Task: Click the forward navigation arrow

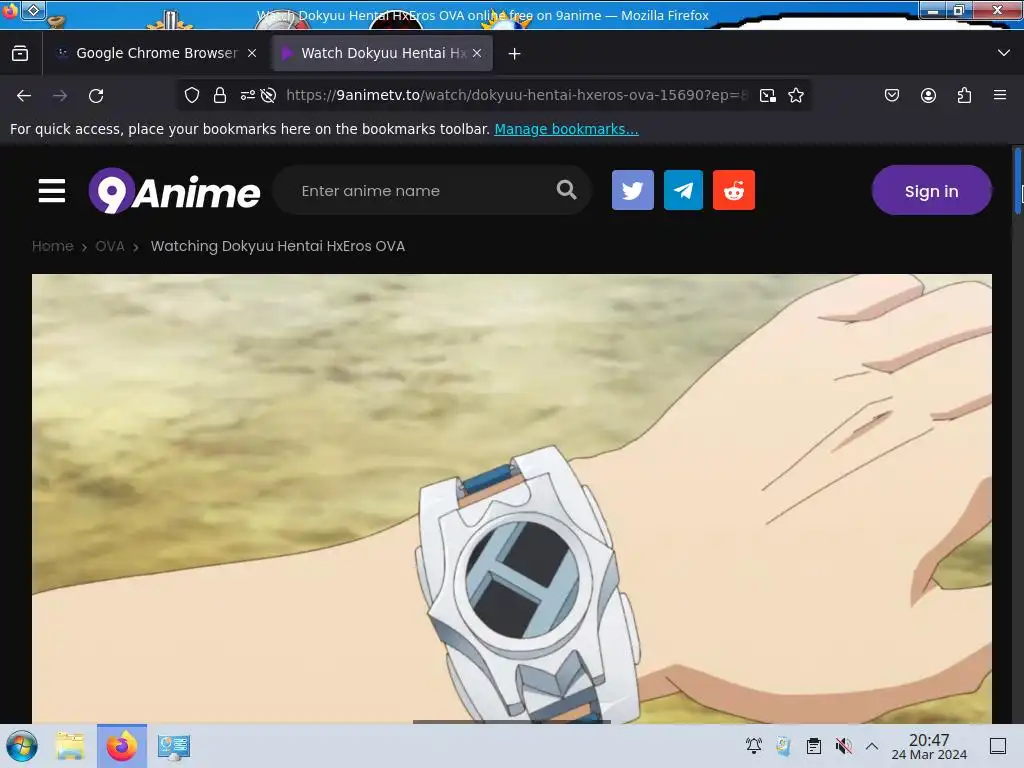Action: click(60, 96)
